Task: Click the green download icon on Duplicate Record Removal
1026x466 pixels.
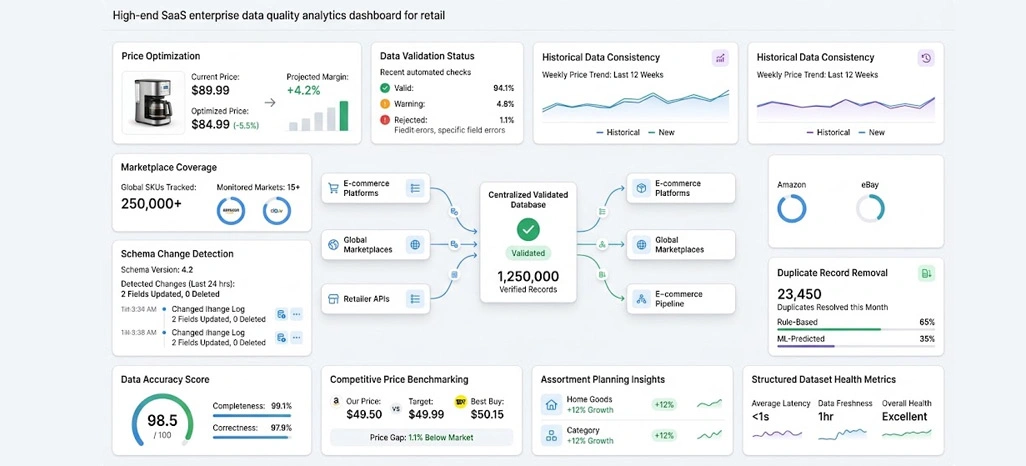Action: pos(926,273)
